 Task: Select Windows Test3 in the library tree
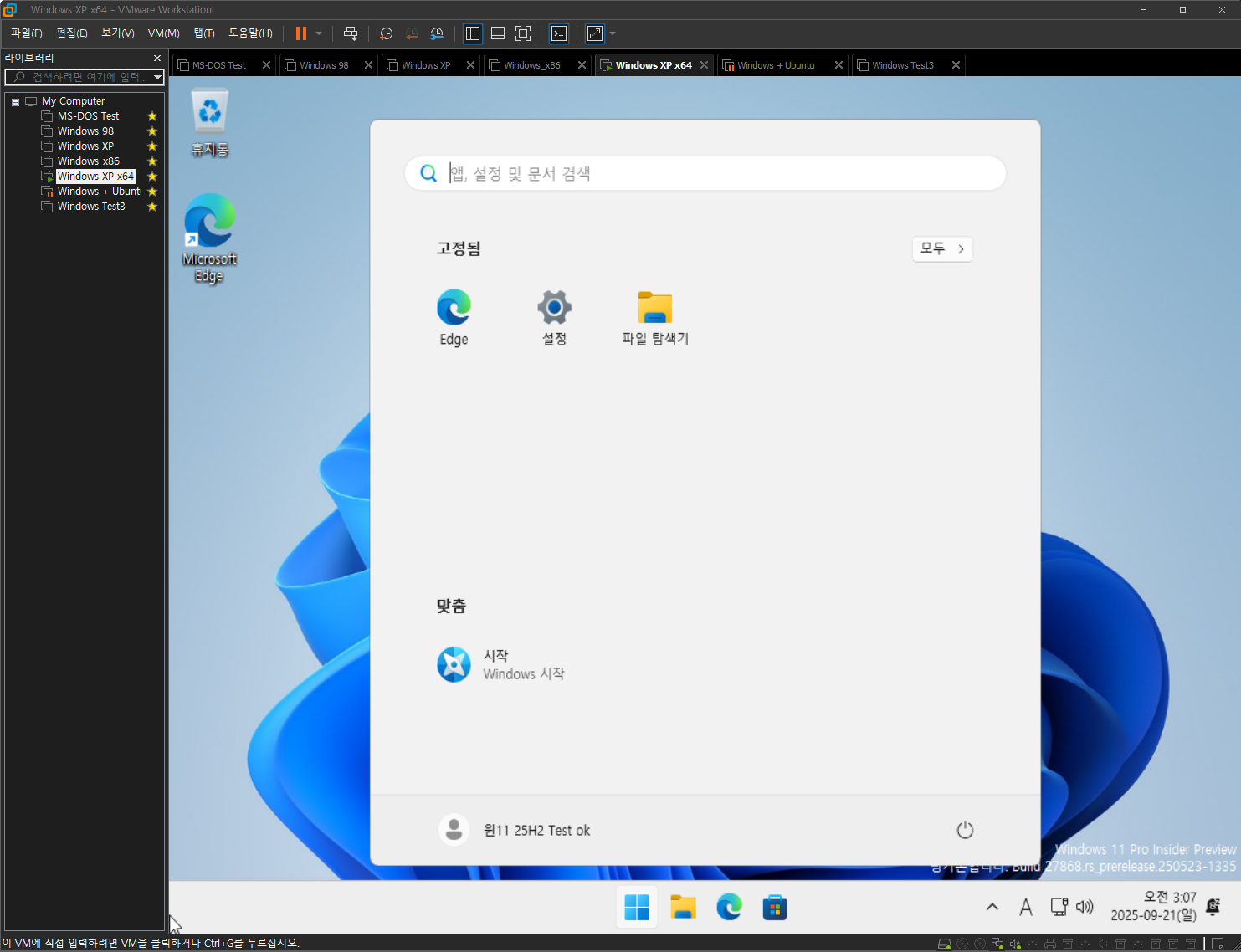point(91,207)
